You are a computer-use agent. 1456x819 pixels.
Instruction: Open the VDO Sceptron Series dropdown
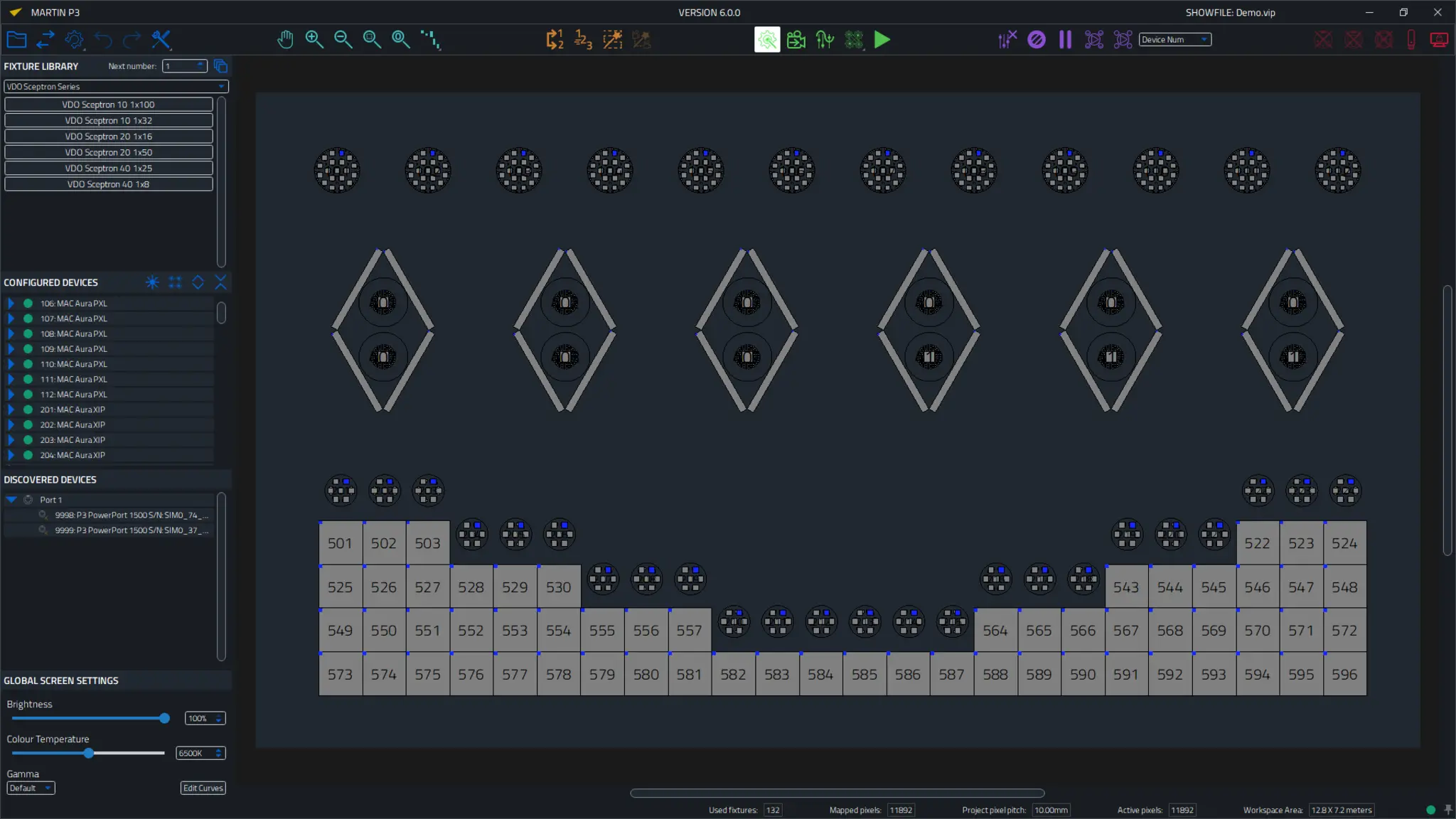(x=116, y=87)
